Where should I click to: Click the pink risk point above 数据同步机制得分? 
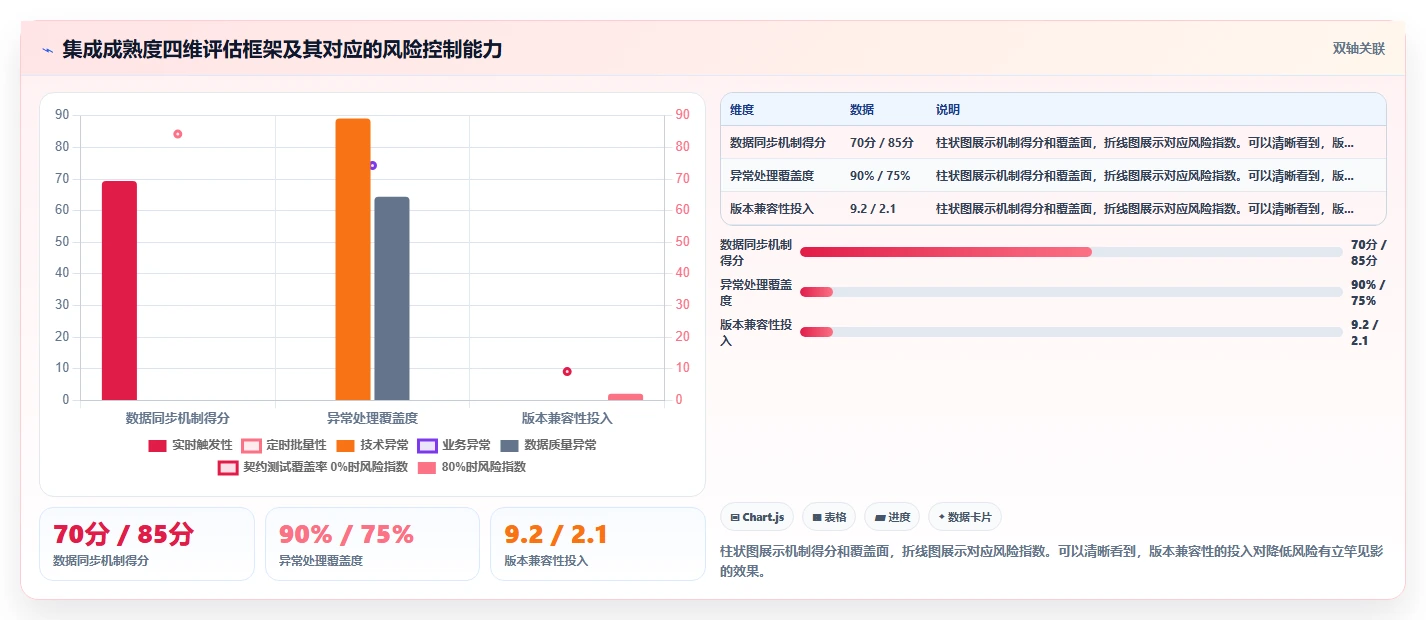pyautogui.click(x=178, y=134)
